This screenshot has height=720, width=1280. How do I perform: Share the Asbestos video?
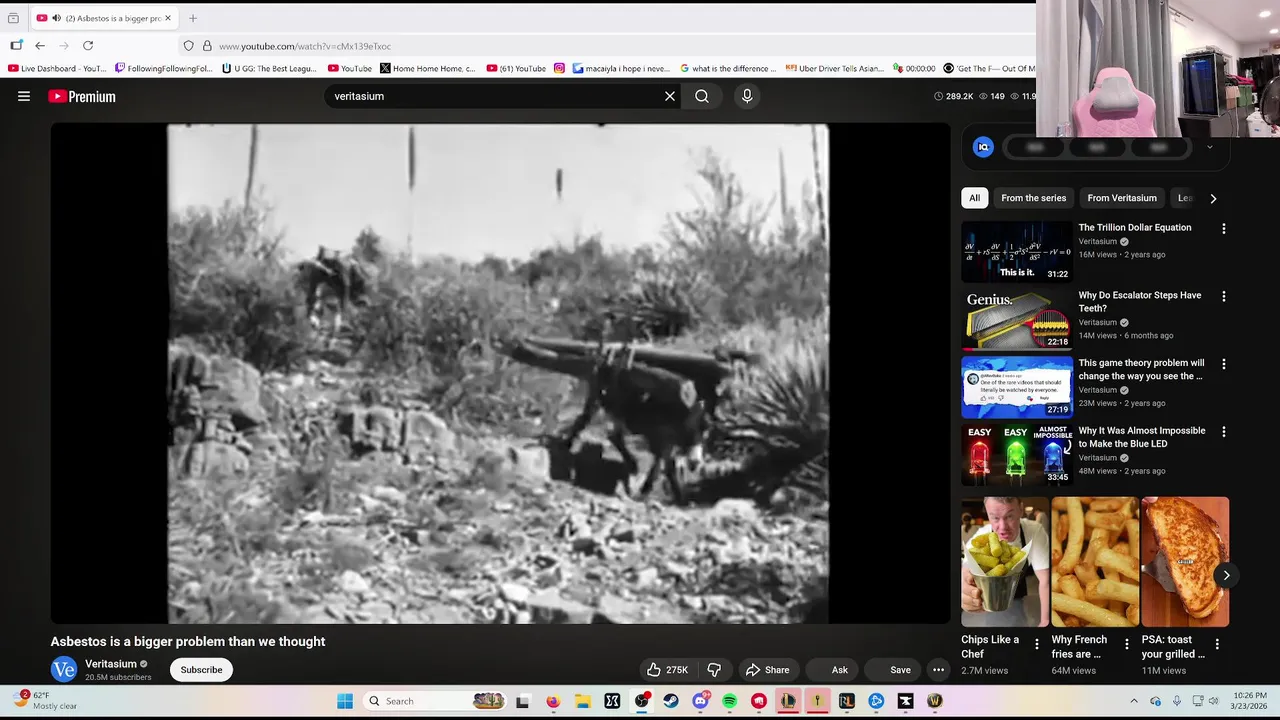pos(767,670)
